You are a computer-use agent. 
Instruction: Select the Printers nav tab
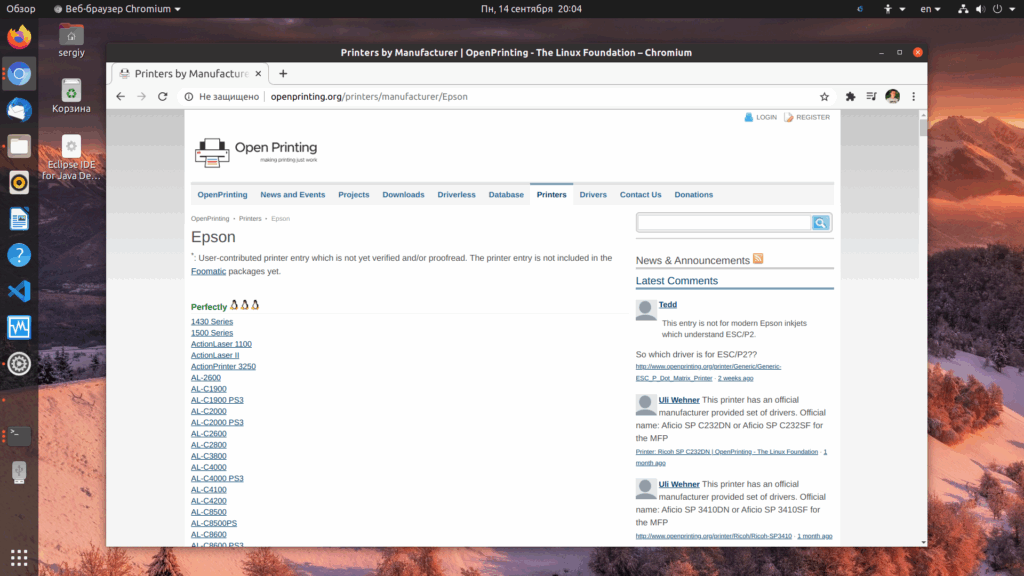[551, 195]
